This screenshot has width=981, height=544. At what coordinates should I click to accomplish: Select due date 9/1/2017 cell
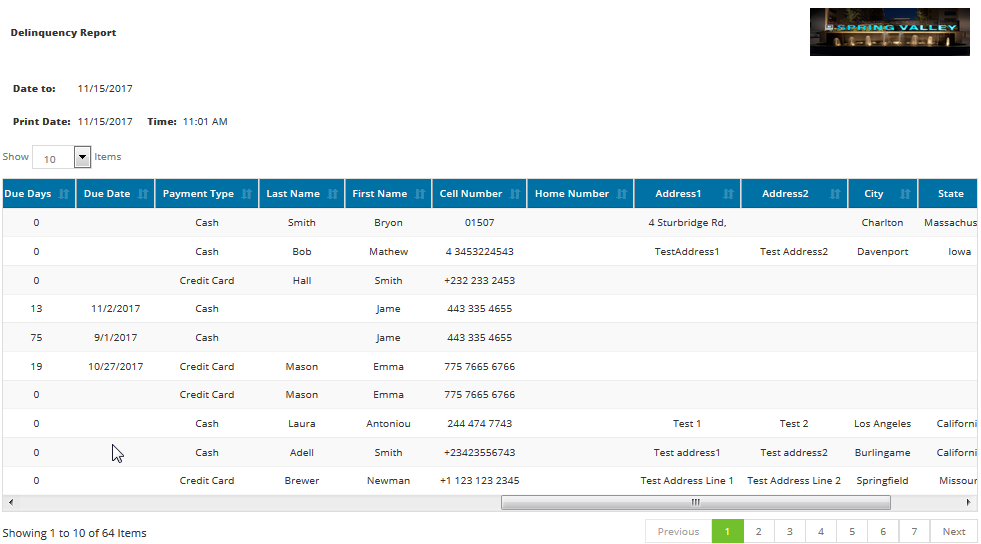point(116,338)
